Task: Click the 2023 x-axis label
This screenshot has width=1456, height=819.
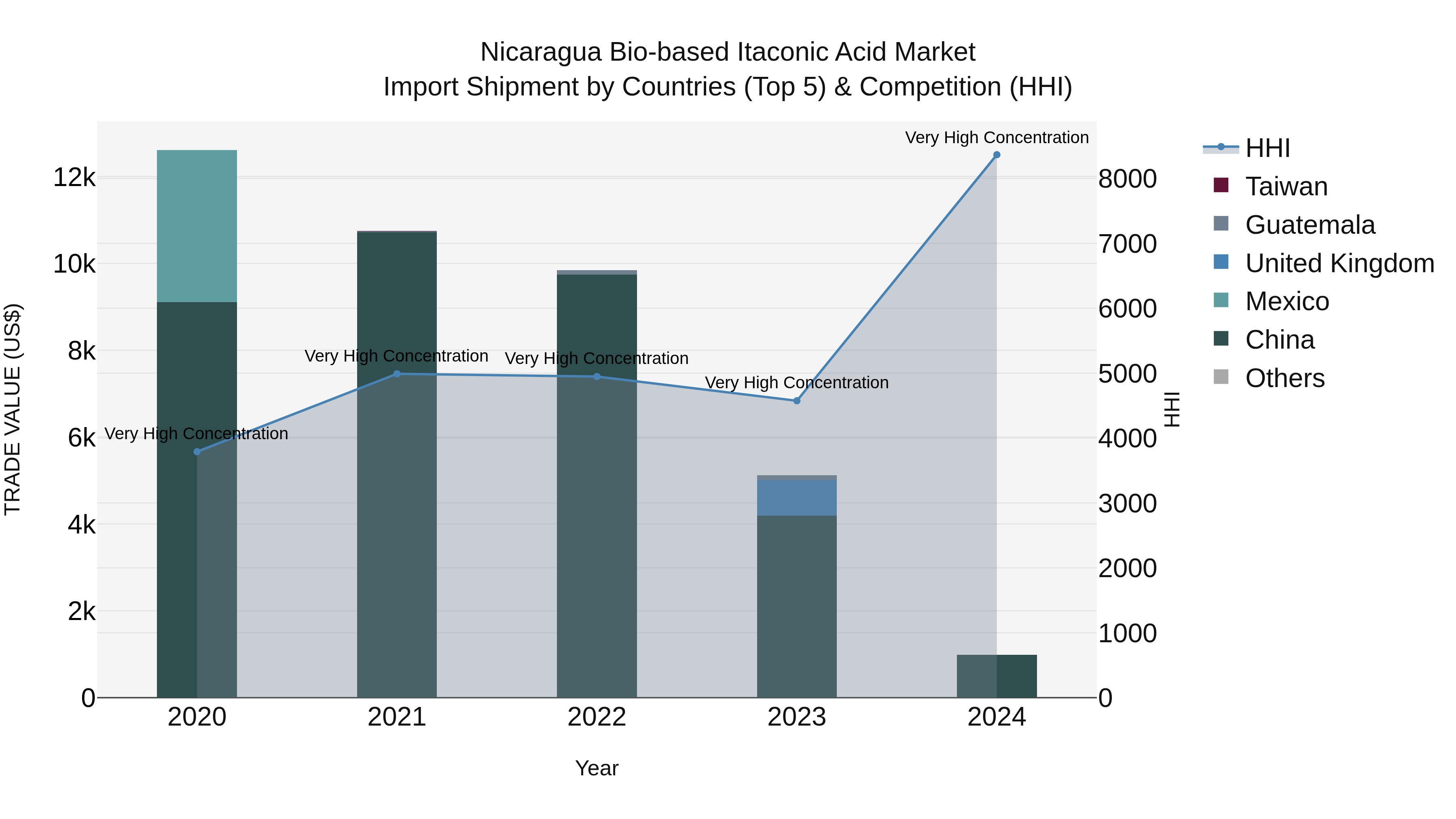Action: tap(797, 717)
